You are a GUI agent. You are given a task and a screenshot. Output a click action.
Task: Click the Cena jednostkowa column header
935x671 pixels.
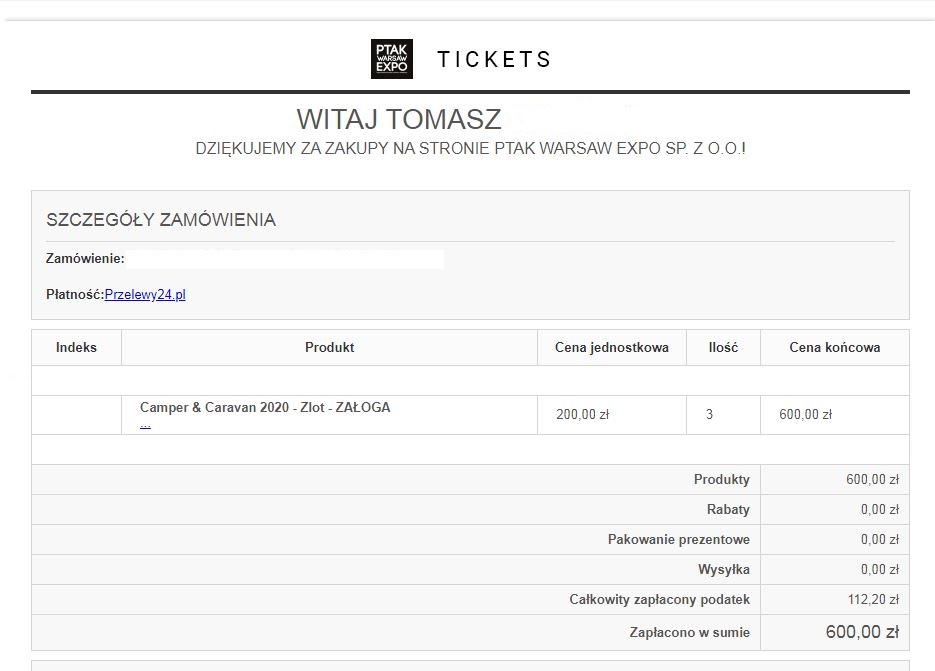pos(612,348)
